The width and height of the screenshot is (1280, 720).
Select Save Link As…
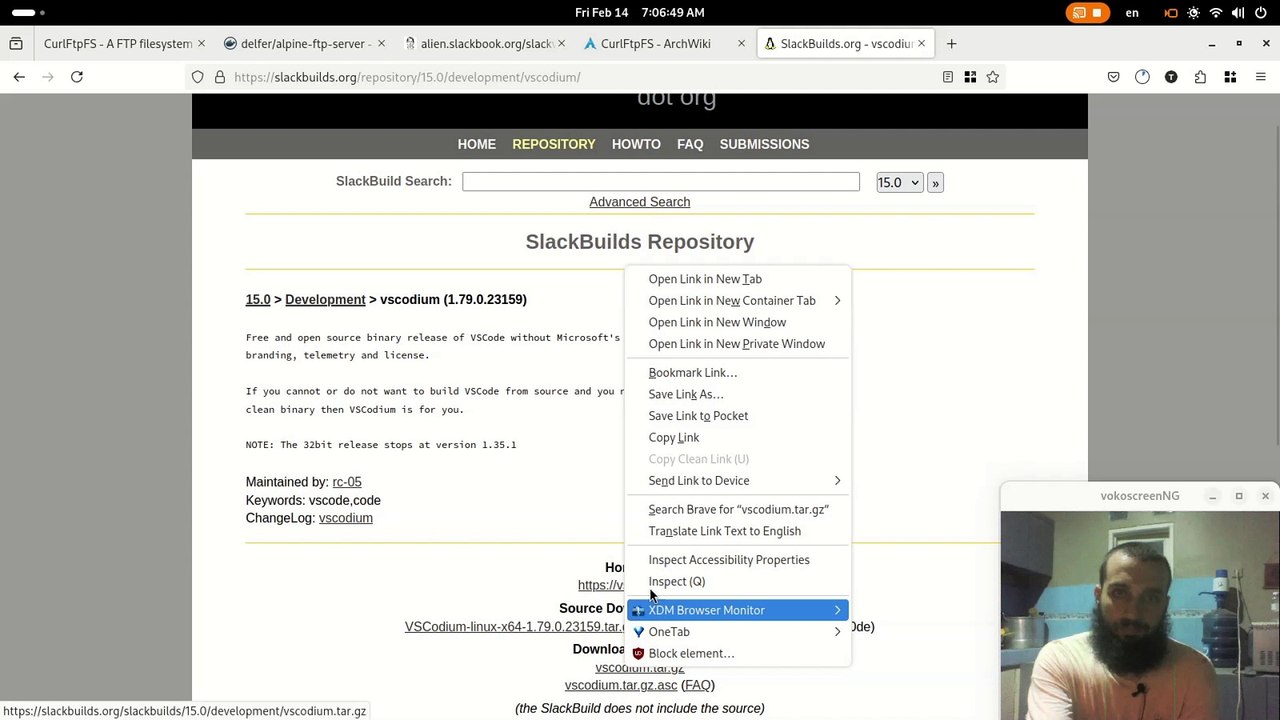coord(738,394)
